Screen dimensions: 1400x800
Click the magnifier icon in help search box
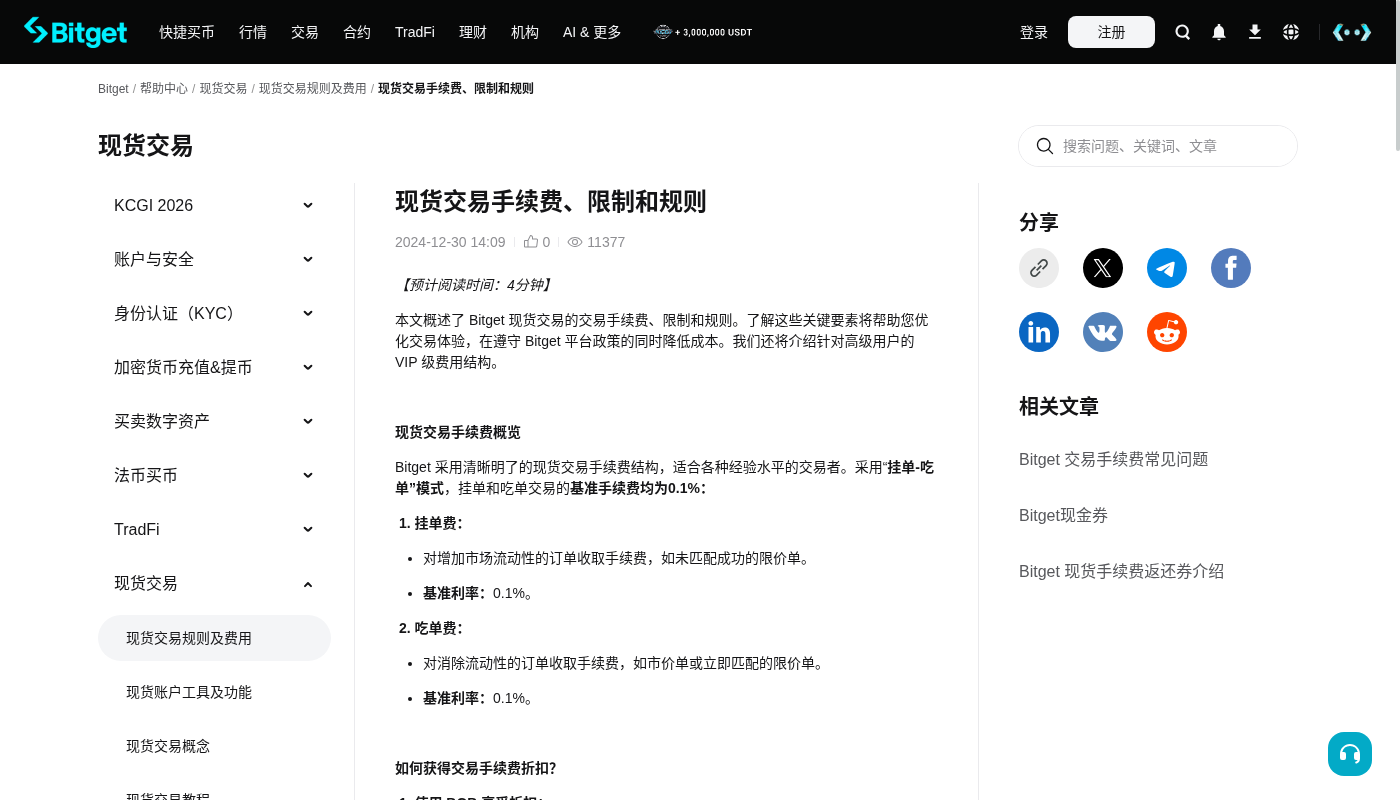(x=1045, y=146)
